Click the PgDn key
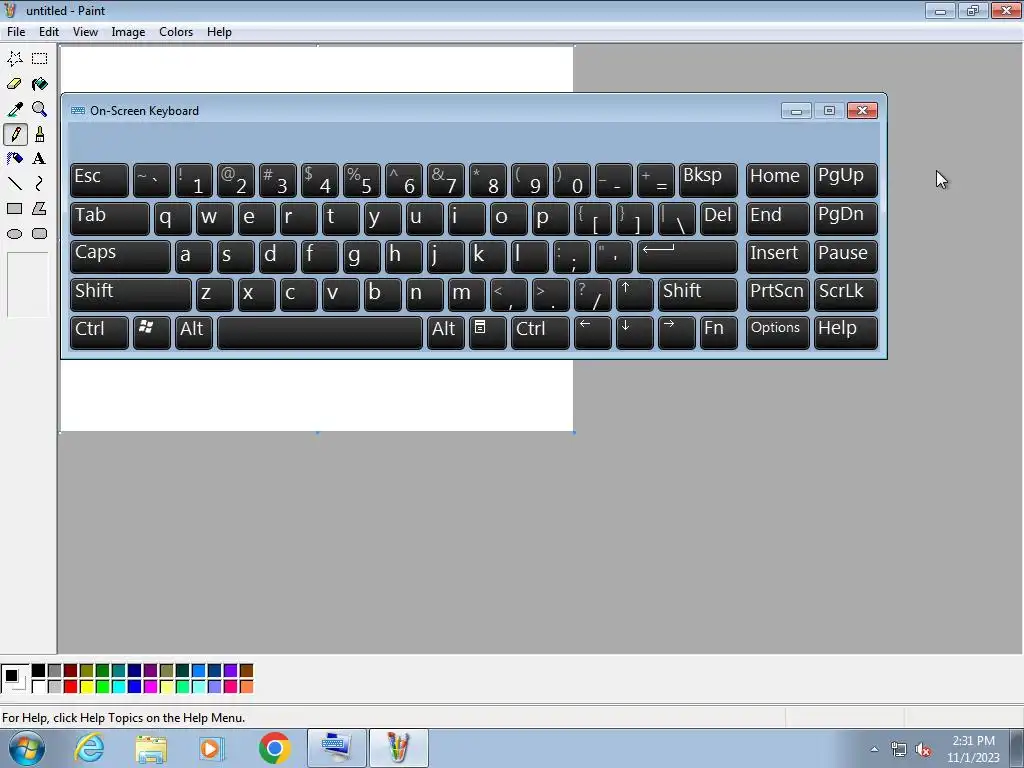Image resolution: width=1024 pixels, height=768 pixels. click(x=846, y=219)
